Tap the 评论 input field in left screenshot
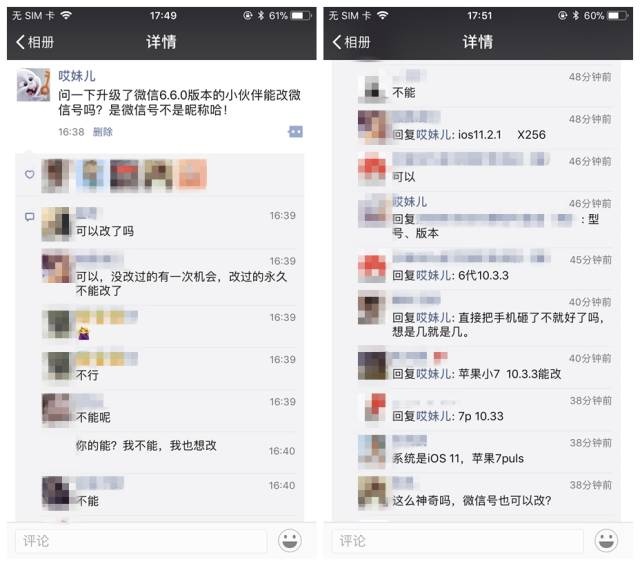 141,541
